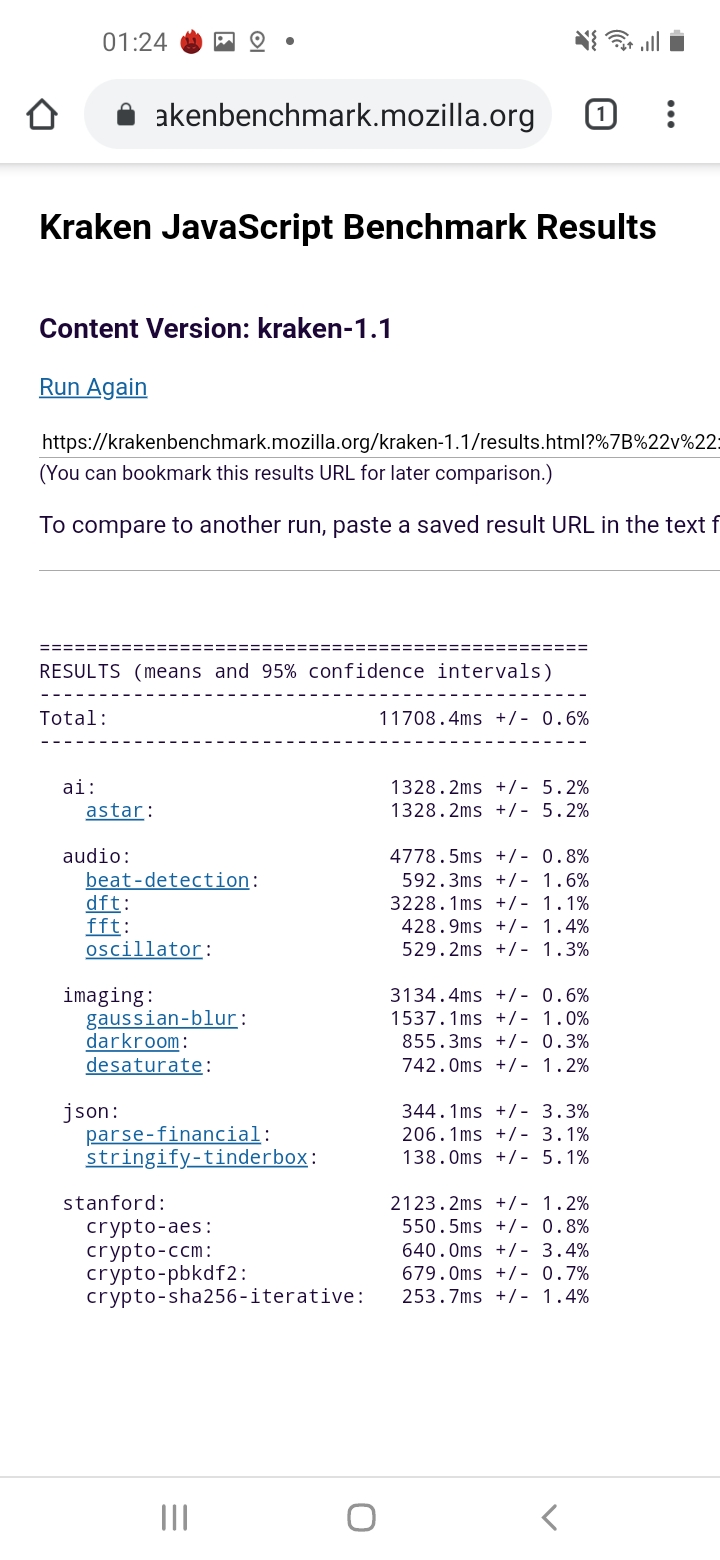Open the tab switcher showing 1 tab
This screenshot has width=720, height=1560.
tap(600, 115)
